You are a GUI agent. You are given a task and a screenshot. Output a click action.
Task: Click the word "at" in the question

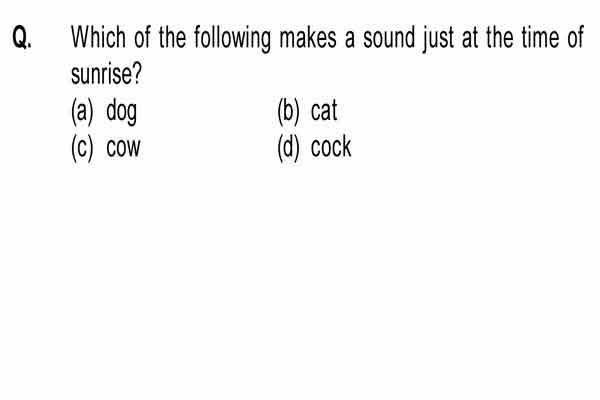(470, 38)
